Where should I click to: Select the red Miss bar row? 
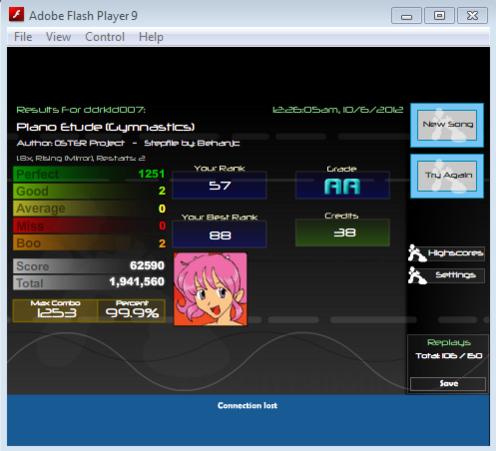(x=89, y=226)
